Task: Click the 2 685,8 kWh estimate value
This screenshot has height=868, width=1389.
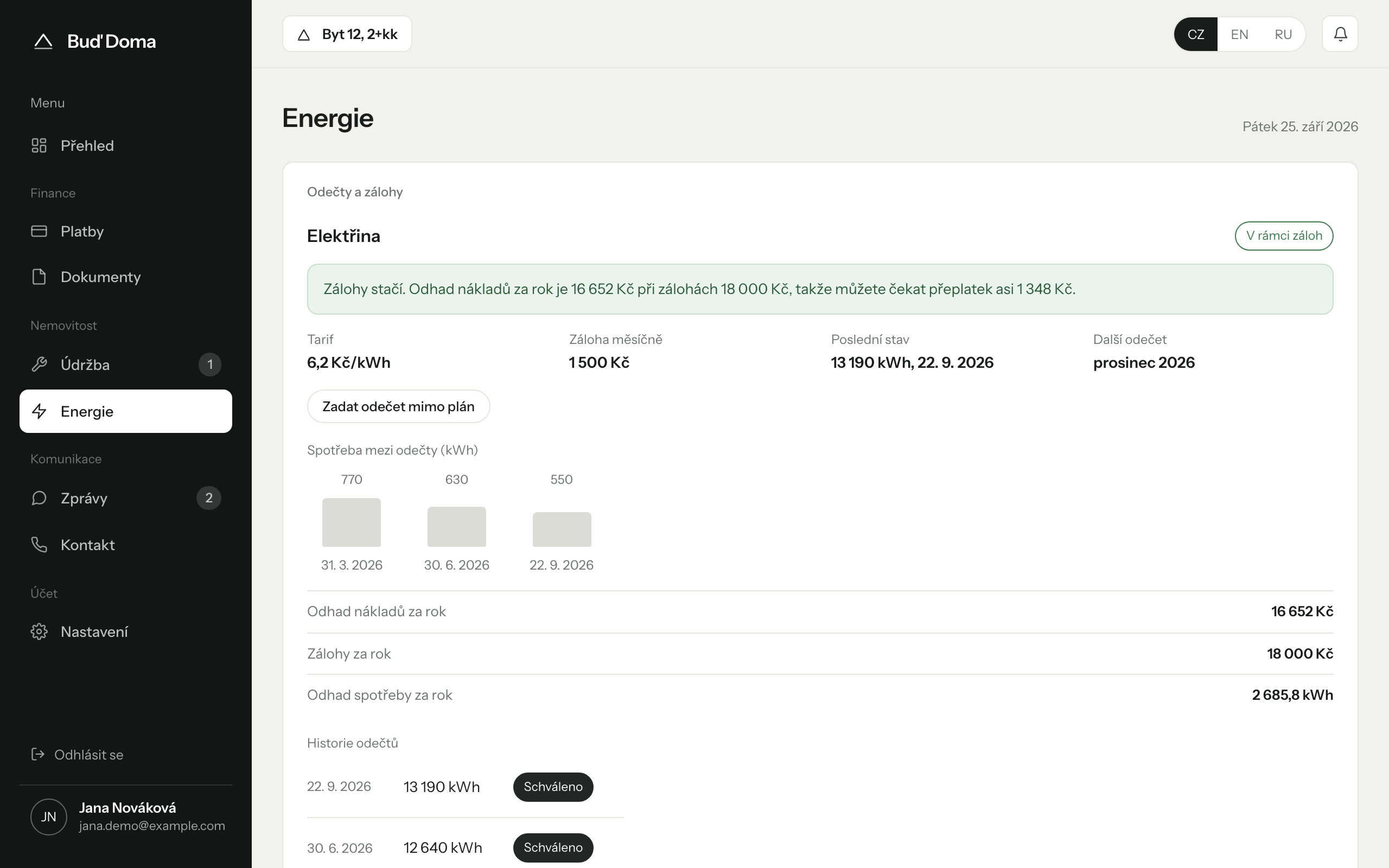Action: pos(1292,694)
